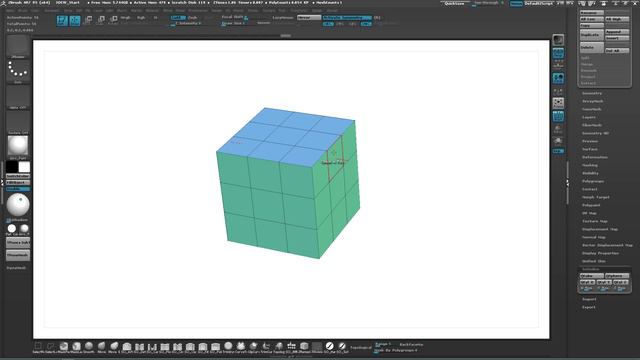640x360 pixels.
Task: Toggle BackfaceMask option
Action: 411,344
